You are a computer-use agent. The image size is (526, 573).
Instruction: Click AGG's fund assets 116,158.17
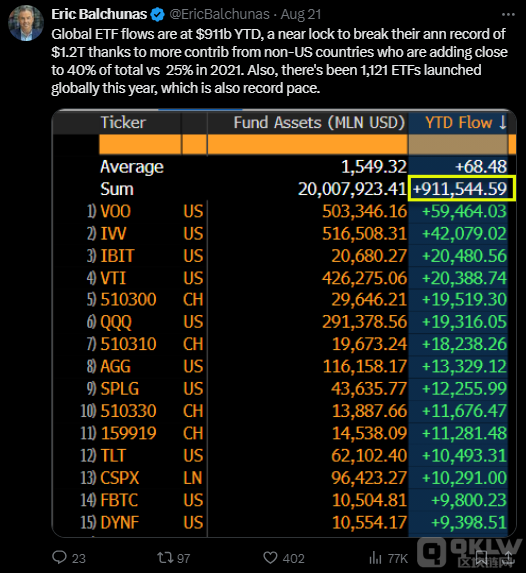click(x=364, y=367)
